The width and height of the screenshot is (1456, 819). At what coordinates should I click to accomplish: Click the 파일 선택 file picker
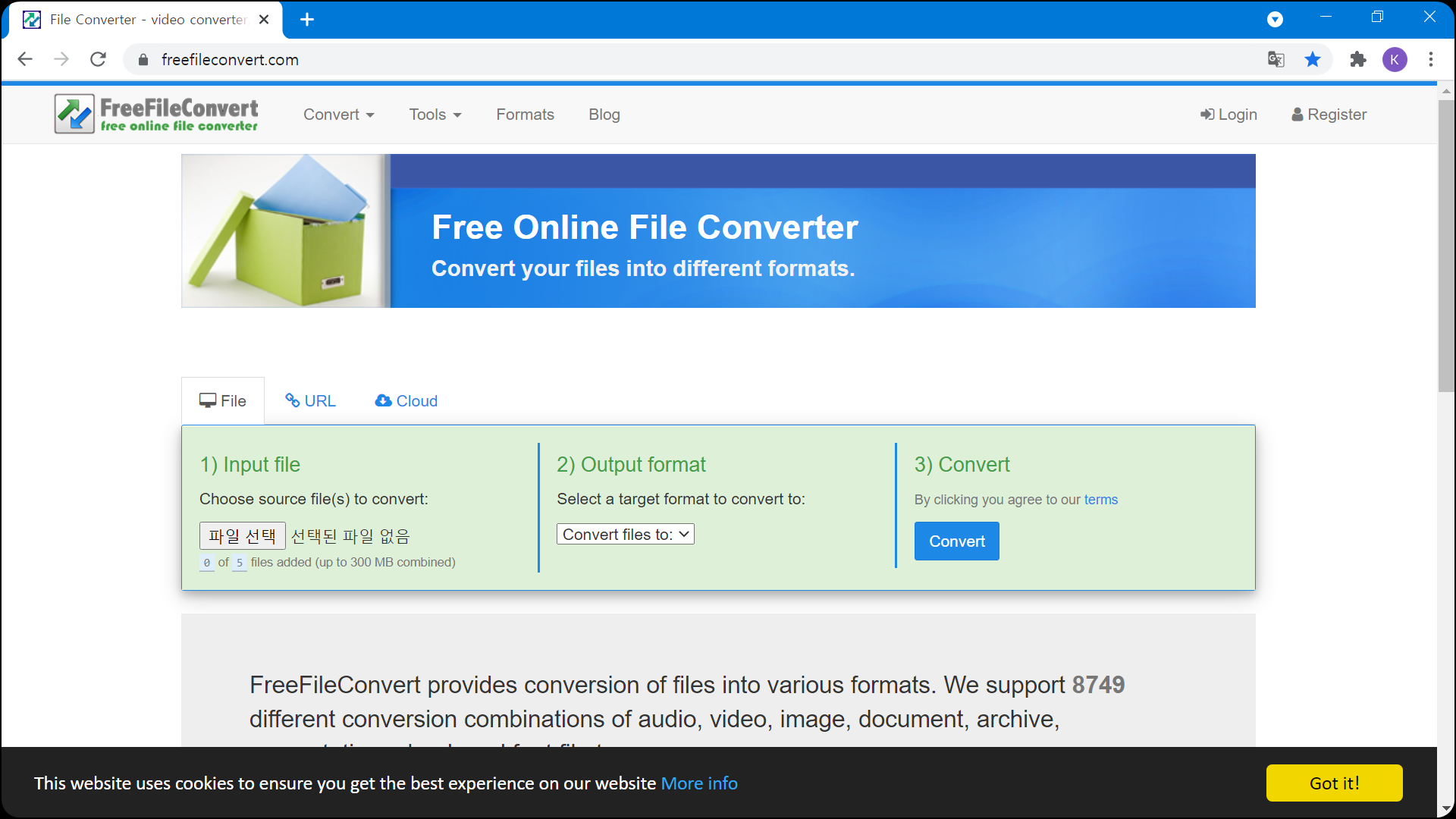click(x=242, y=535)
